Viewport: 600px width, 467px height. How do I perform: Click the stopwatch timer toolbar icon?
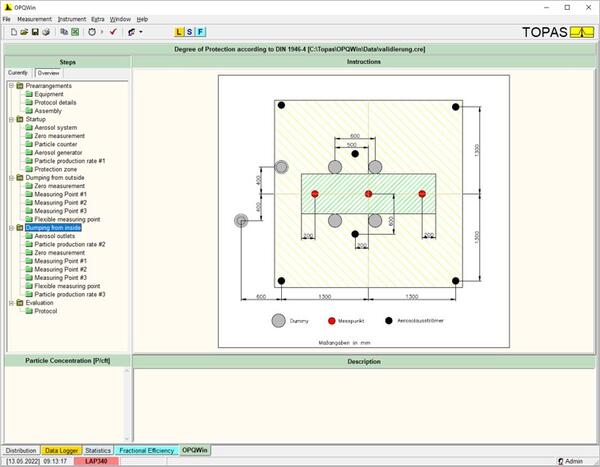(92, 32)
